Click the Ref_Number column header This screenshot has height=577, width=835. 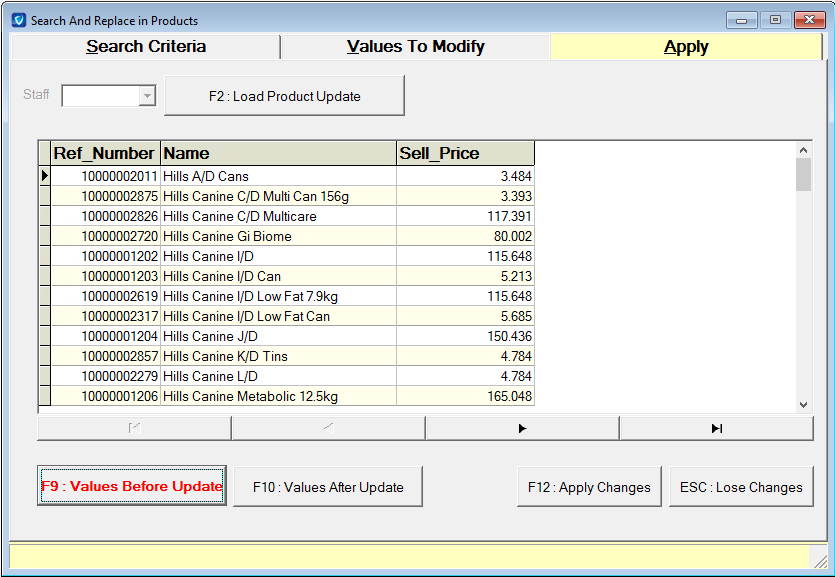coord(105,153)
